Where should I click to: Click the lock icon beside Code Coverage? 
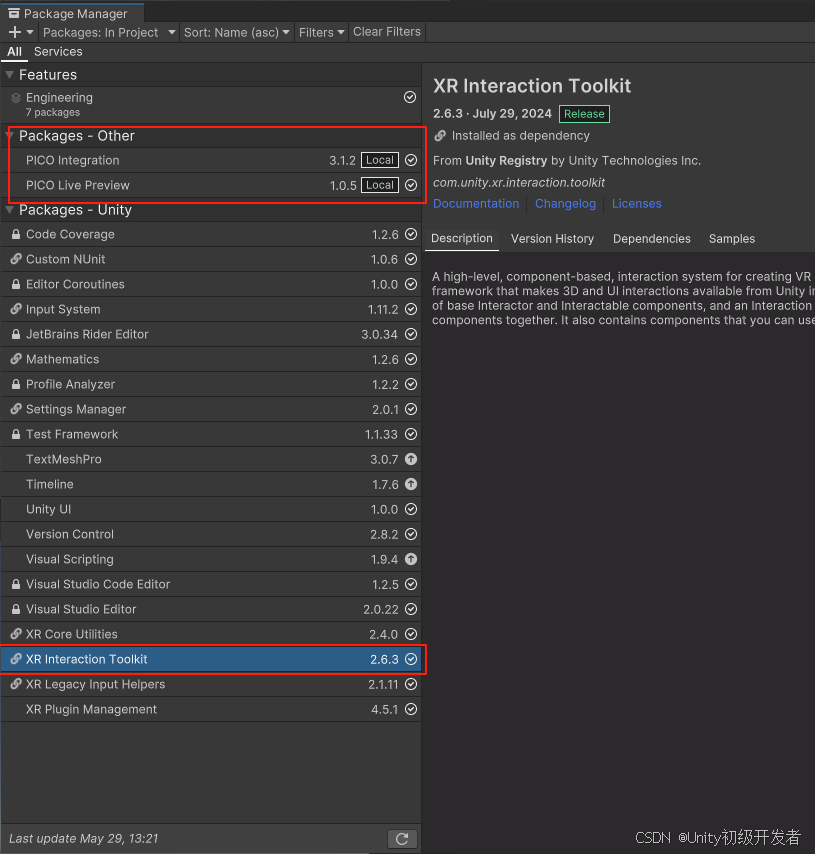pyautogui.click(x=16, y=234)
